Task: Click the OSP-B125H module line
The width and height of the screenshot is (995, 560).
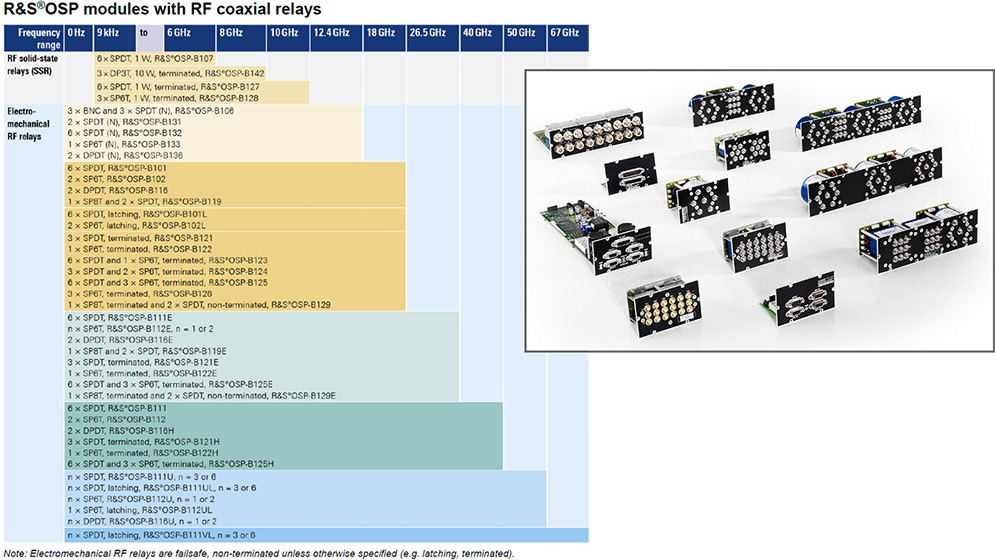Action: coord(171,464)
